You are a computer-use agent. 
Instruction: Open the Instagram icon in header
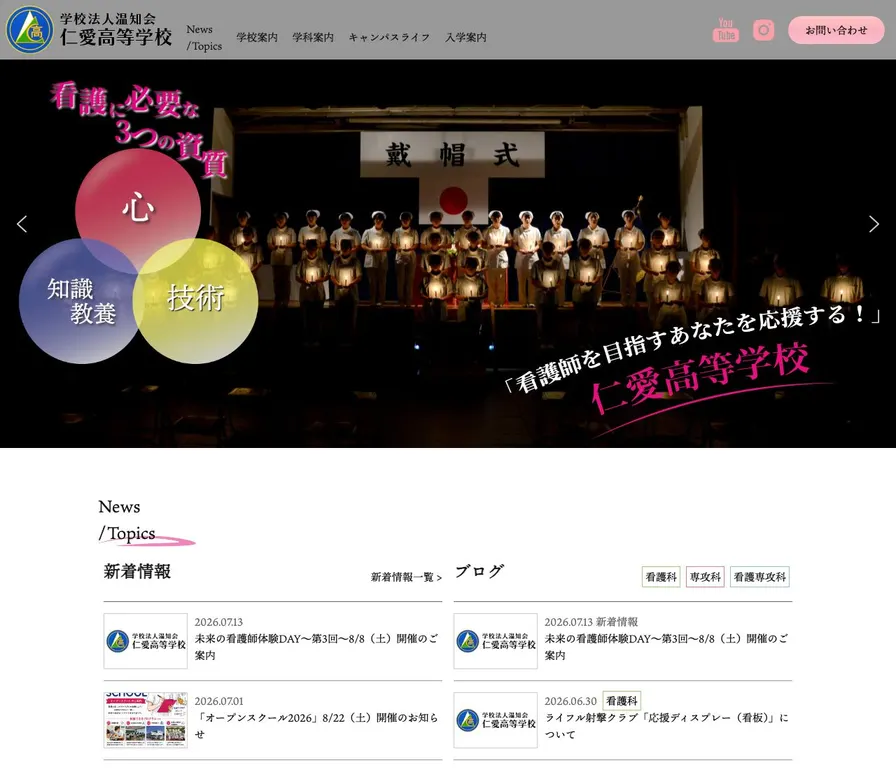coord(763,30)
